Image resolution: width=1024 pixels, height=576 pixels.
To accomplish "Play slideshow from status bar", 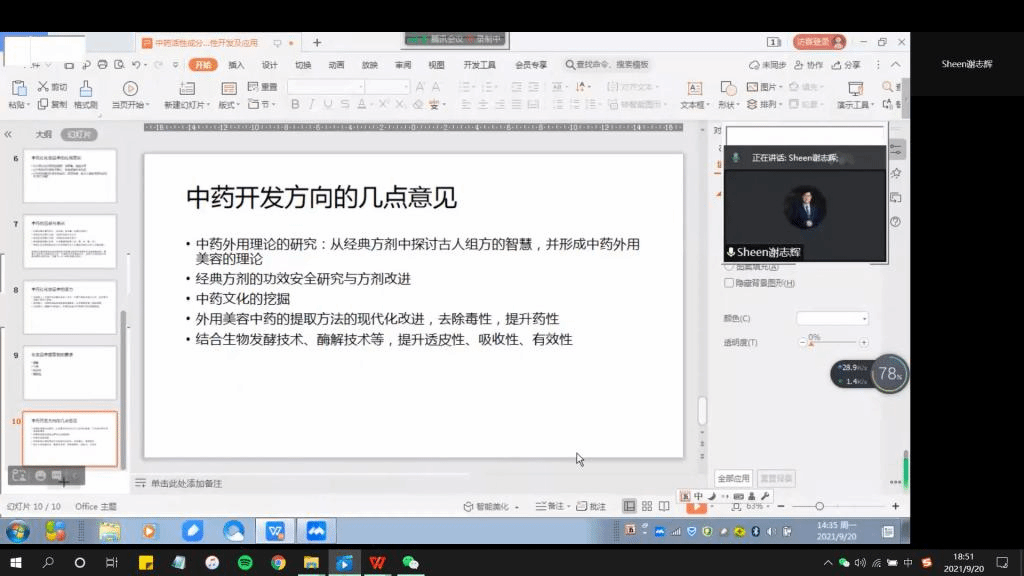I will pyautogui.click(x=696, y=507).
